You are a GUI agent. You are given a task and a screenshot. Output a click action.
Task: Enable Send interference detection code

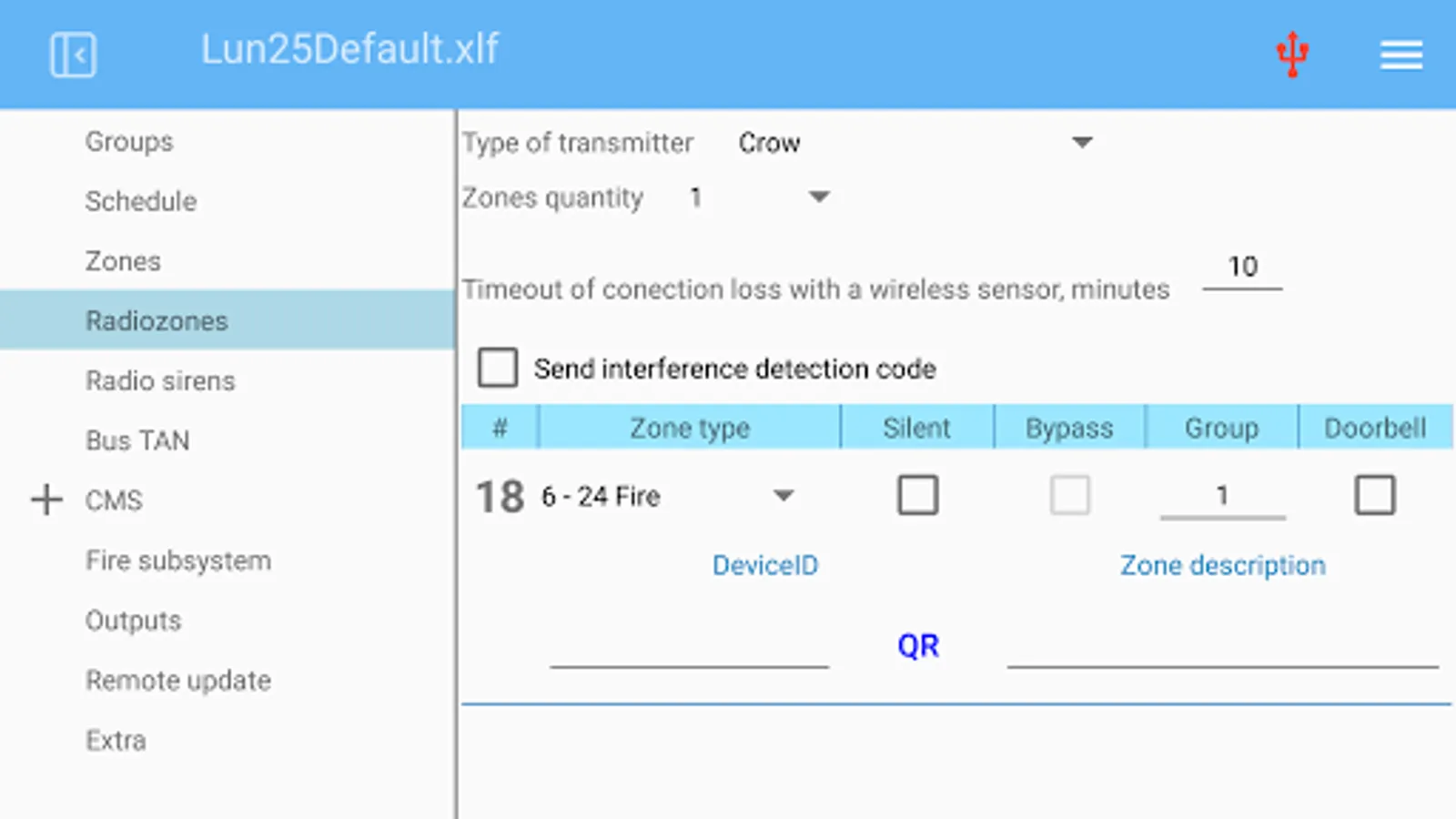[x=498, y=369]
